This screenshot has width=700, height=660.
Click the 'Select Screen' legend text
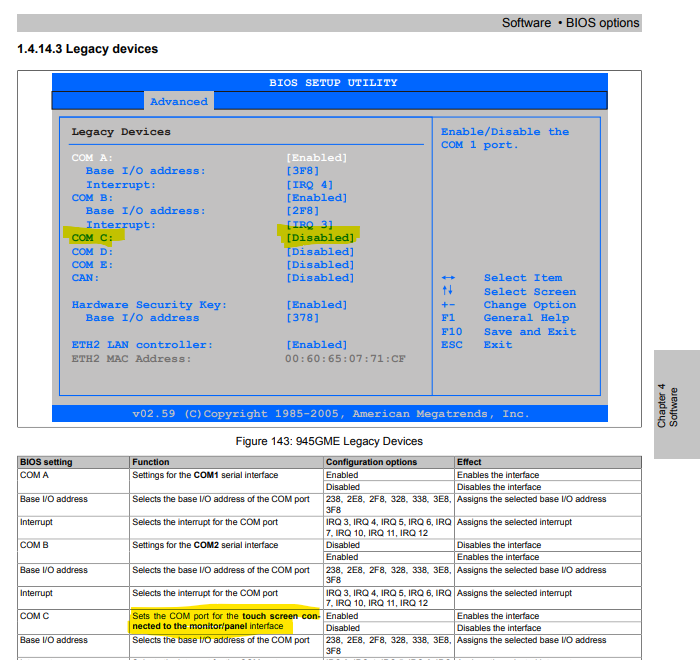(530, 292)
